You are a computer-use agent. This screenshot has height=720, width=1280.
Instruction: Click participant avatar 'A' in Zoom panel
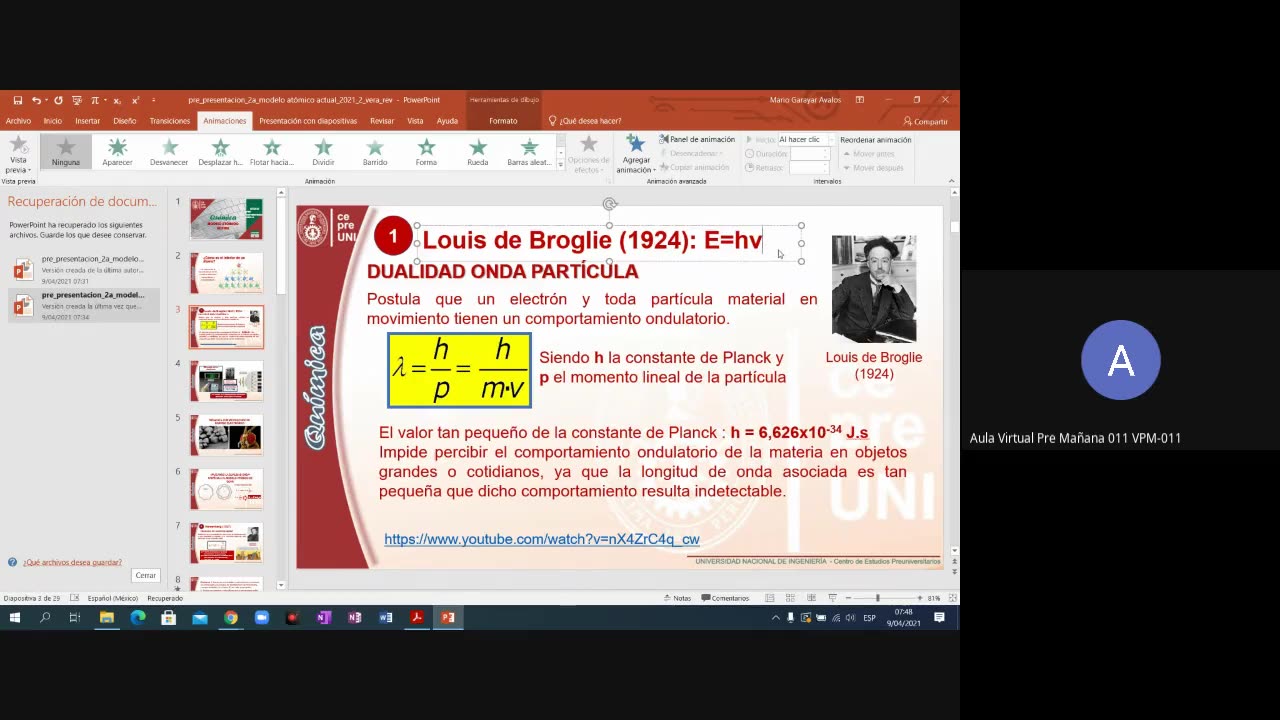click(x=1120, y=360)
